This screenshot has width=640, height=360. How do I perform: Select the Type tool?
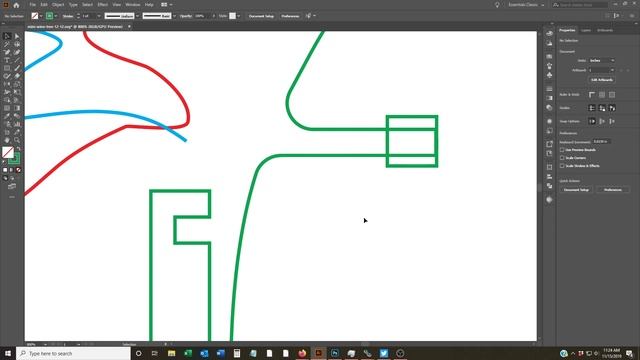pyautogui.click(x=7, y=60)
